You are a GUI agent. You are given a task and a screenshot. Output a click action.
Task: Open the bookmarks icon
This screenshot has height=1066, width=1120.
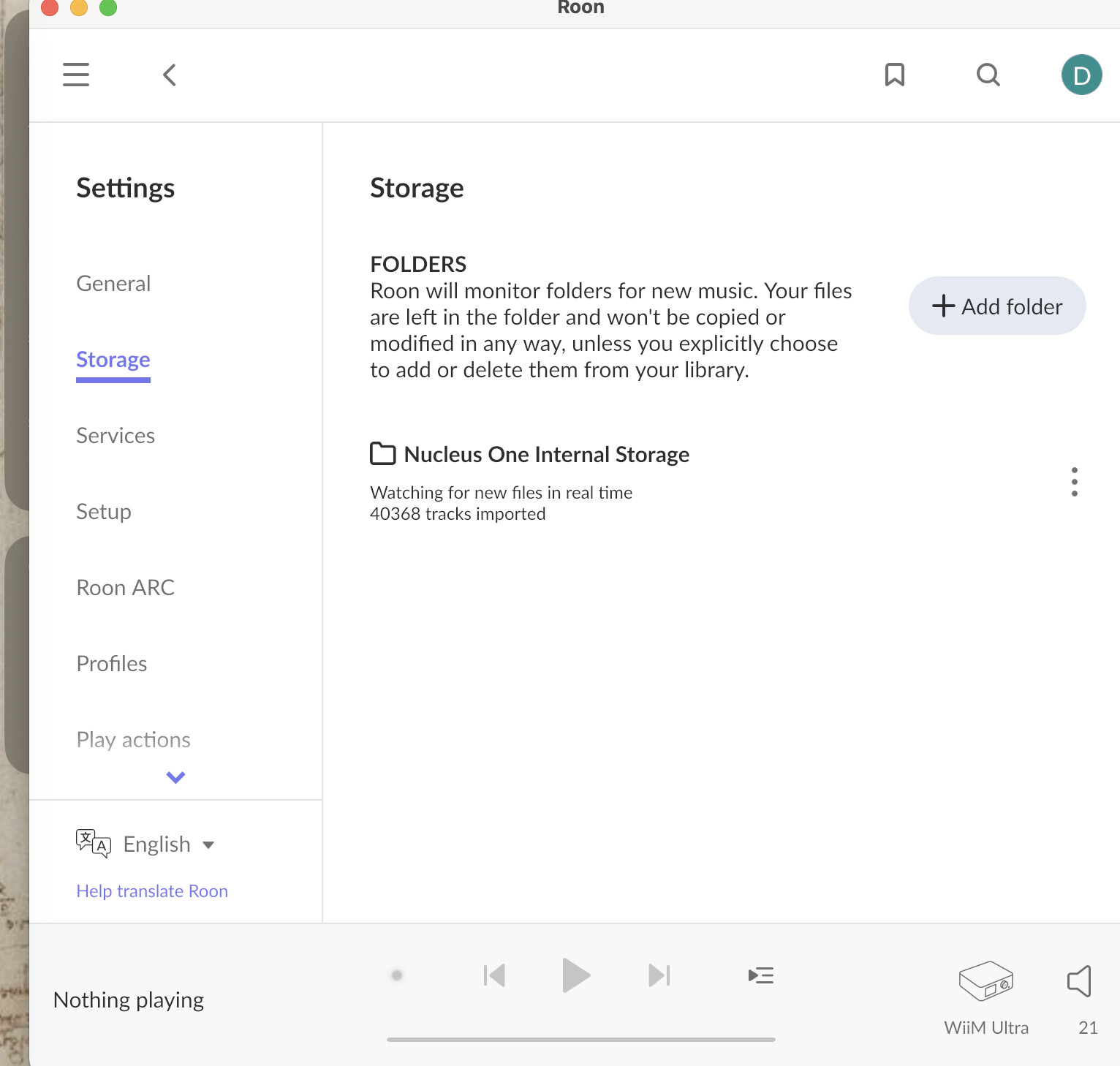click(895, 75)
